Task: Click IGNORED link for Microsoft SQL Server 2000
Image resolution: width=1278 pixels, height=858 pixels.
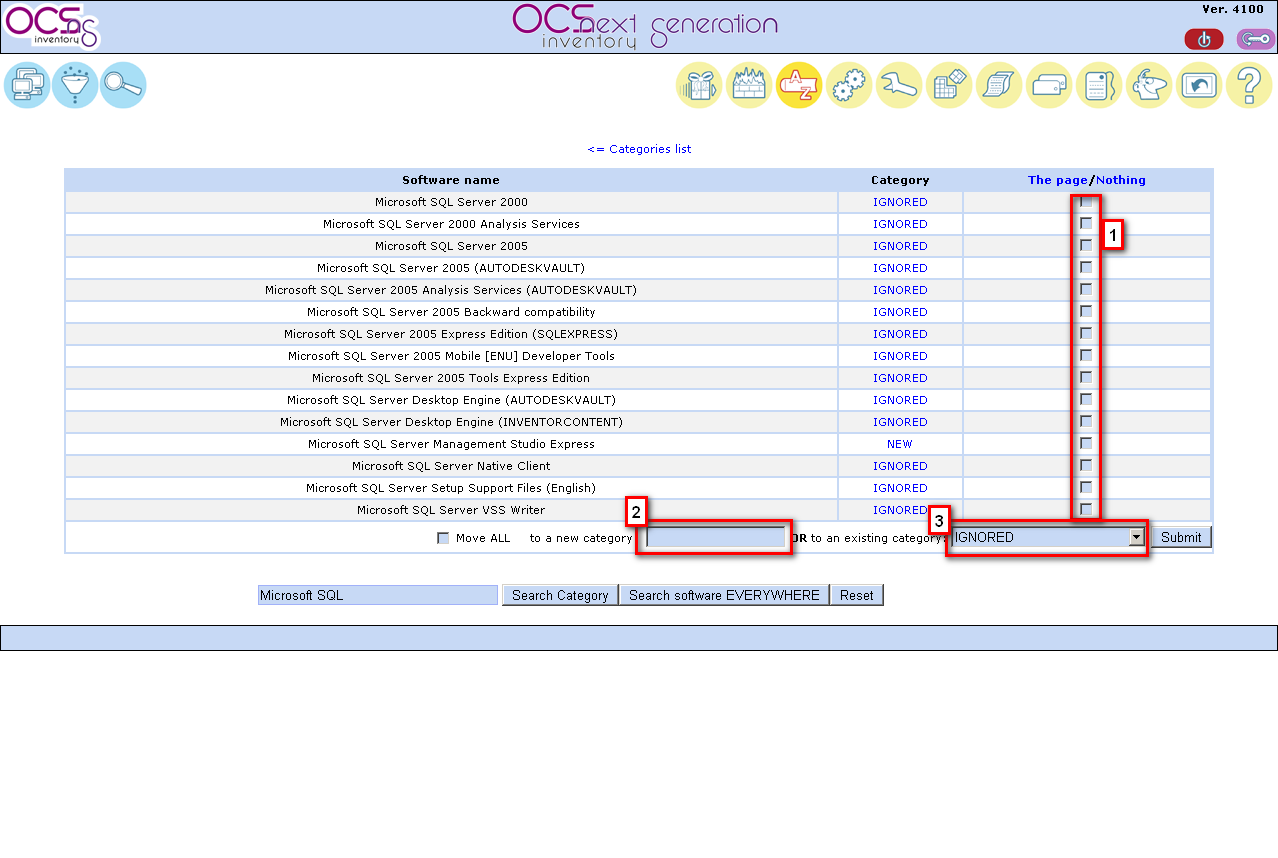Action: 900,202
